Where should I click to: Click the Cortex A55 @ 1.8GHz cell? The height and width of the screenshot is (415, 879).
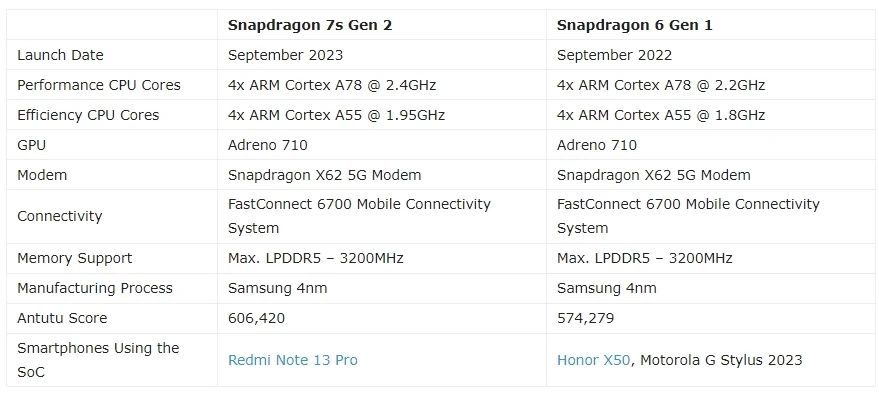pos(661,115)
